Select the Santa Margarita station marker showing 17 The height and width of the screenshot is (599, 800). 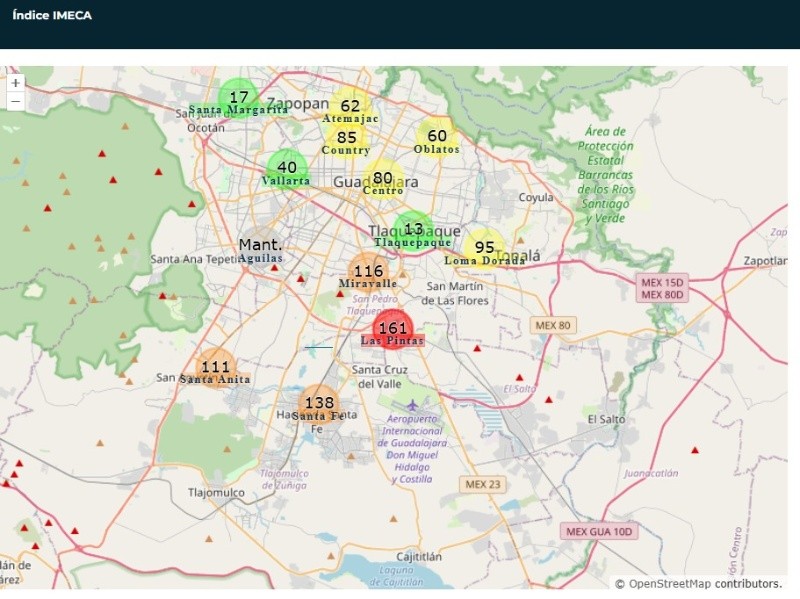(238, 99)
